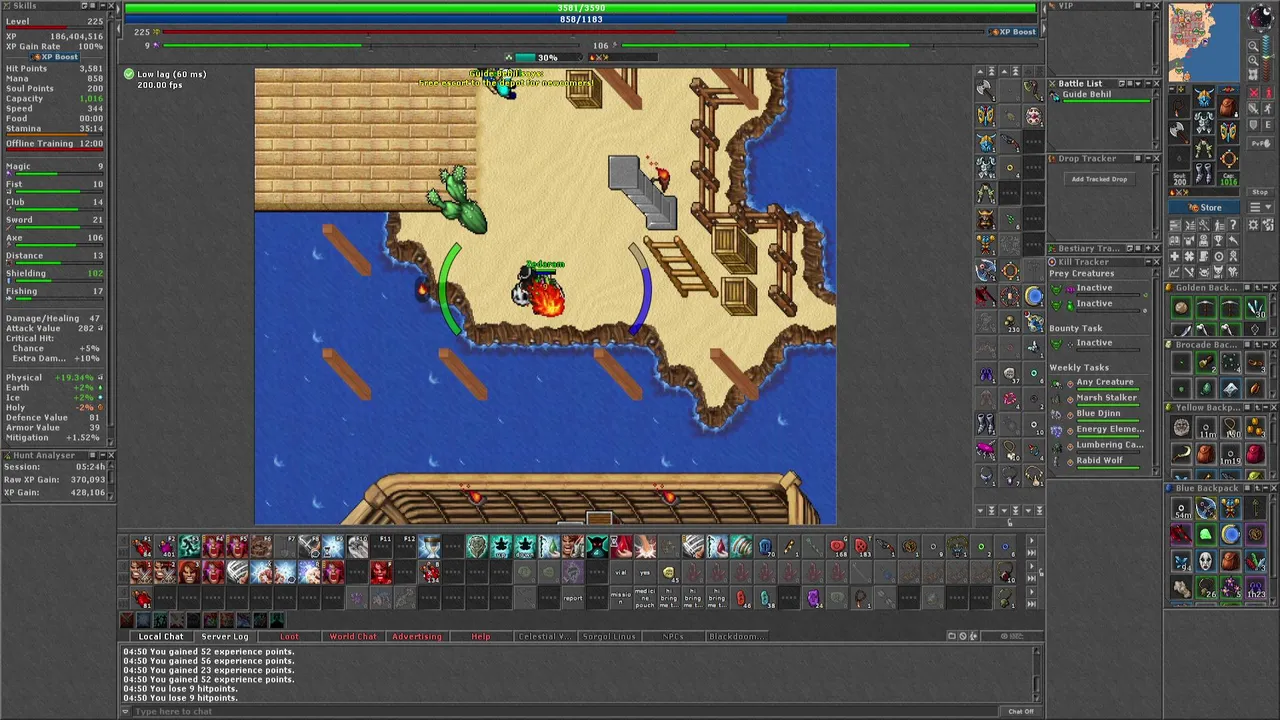Screen dimensions: 1280x720
Task: Click the 'report' action bar slot
Action: click(x=573, y=598)
